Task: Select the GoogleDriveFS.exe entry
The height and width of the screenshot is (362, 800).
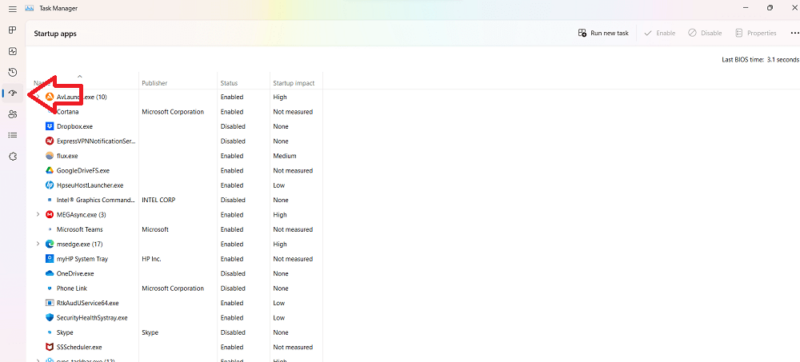Action: 83,171
